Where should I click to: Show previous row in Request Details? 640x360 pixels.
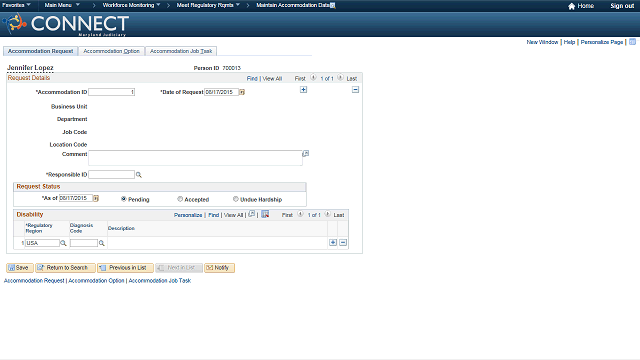pyautogui.click(x=313, y=77)
